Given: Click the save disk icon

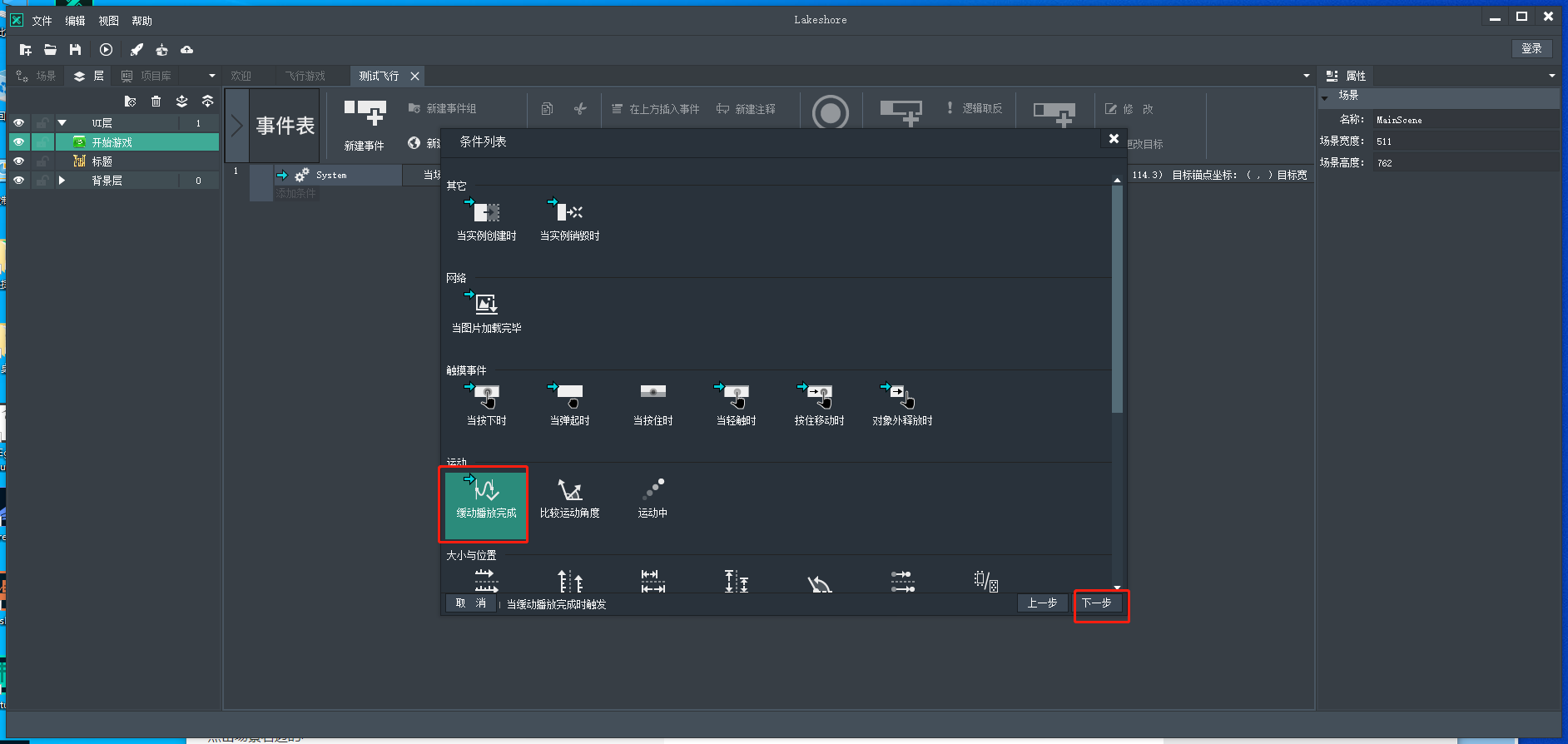Looking at the screenshot, I should point(75,50).
